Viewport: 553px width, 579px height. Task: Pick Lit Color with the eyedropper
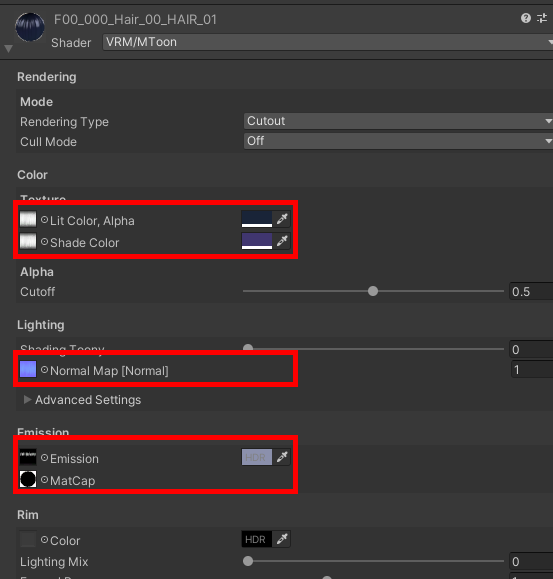point(282,219)
